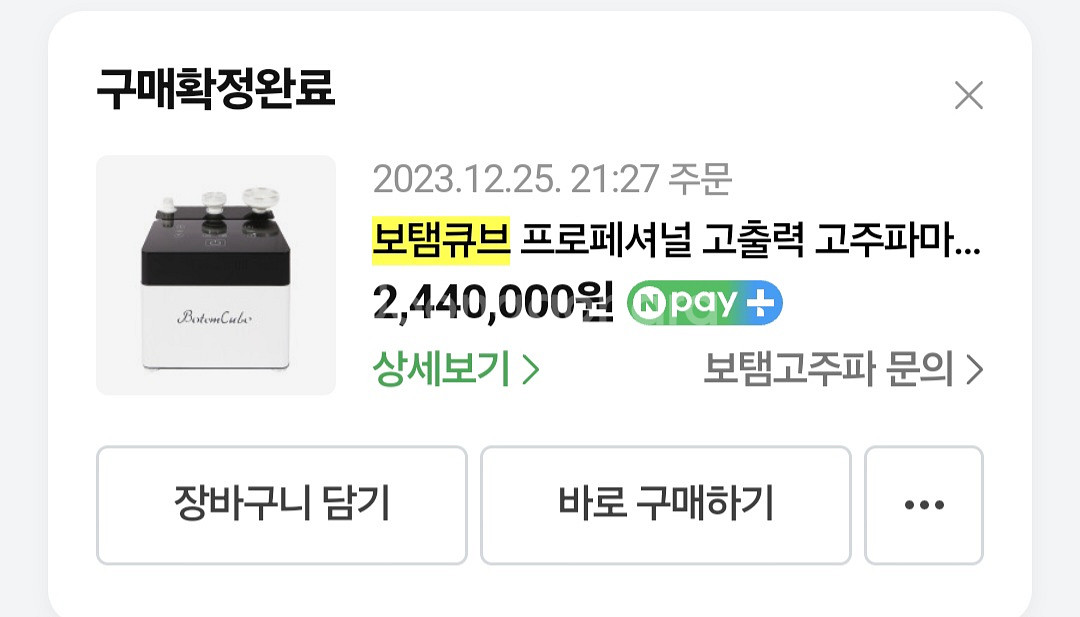
Task: Click the BotomCube lettering on product image
Action: click(x=215, y=317)
